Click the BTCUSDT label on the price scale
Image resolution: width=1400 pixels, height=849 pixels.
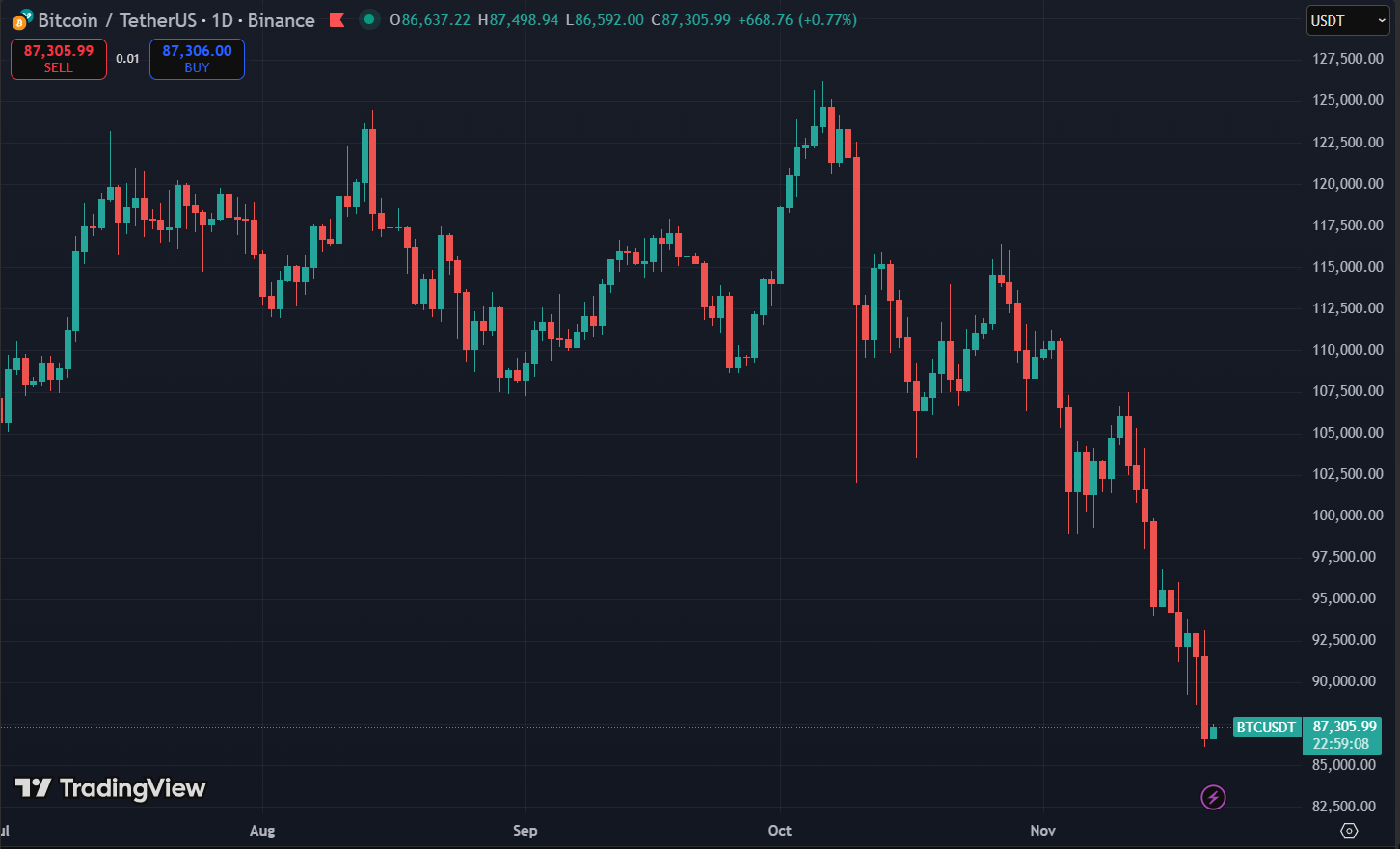[1266, 728]
